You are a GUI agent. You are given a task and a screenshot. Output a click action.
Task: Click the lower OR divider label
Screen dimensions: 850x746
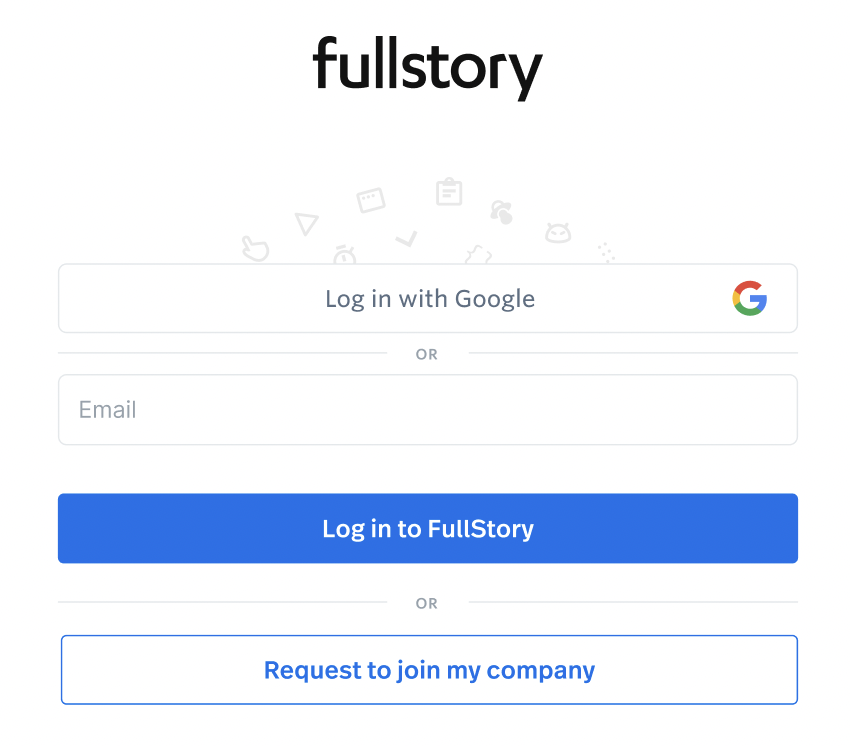click(427, 603)
